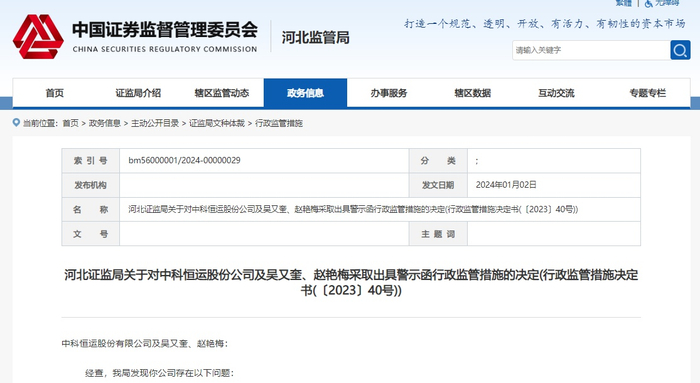The image size is (700, 383).
Task: Open the 首页 navigation tab
Action: 54,93
